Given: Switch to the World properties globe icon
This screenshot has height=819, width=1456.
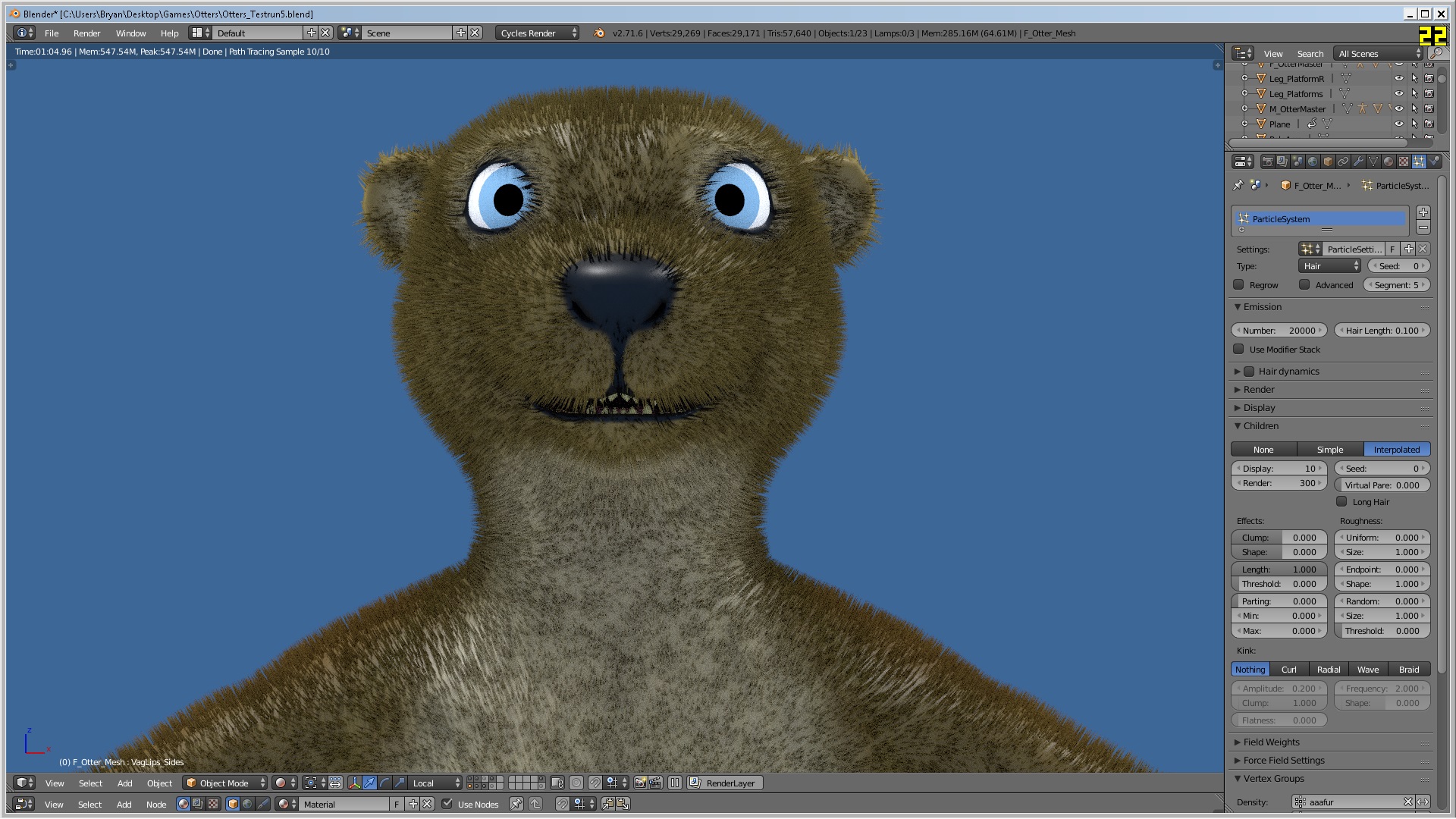Looking at the screenshot, I should tap(1313, 162).
